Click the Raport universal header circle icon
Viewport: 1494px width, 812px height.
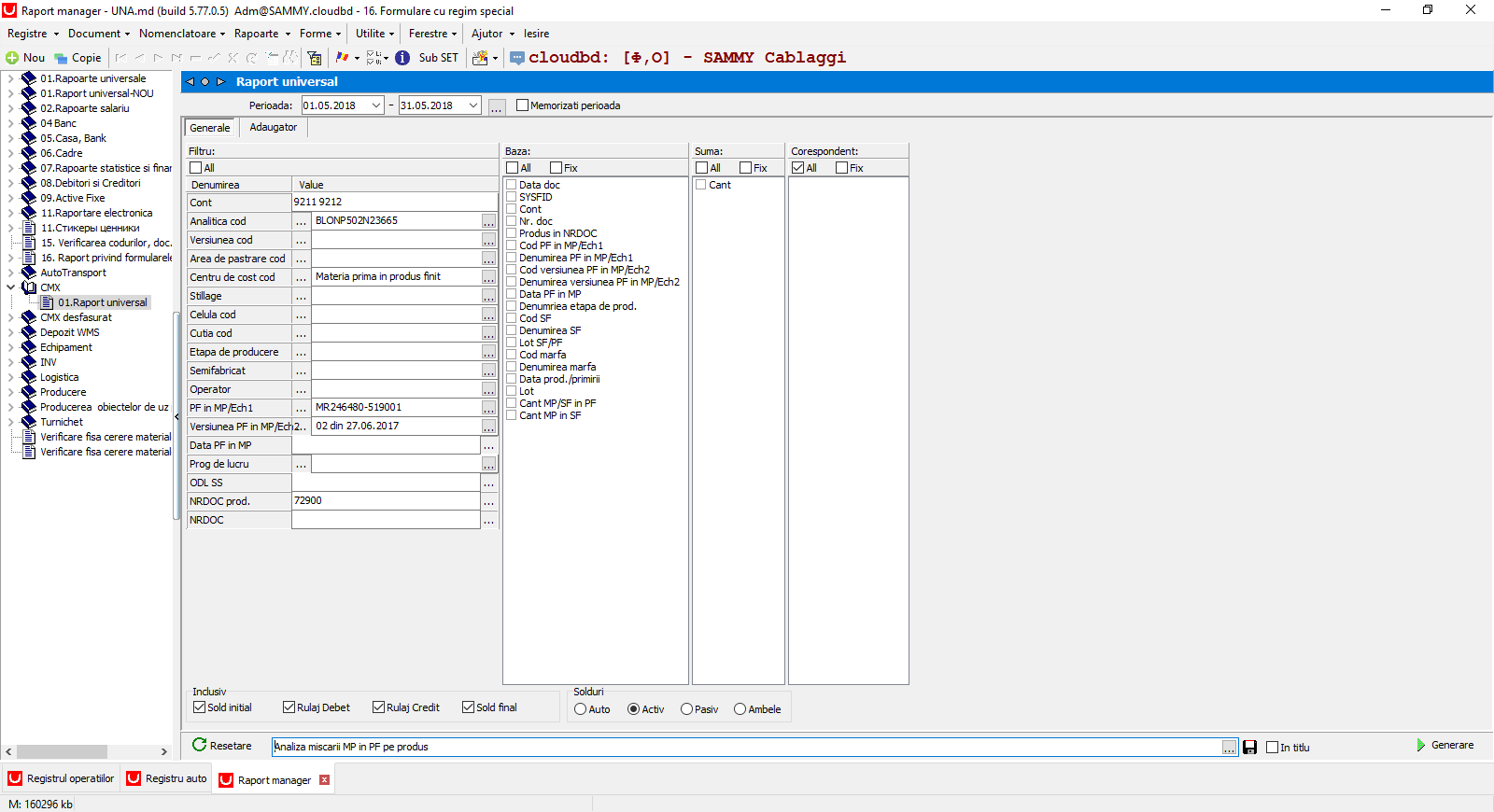[205, 82]
